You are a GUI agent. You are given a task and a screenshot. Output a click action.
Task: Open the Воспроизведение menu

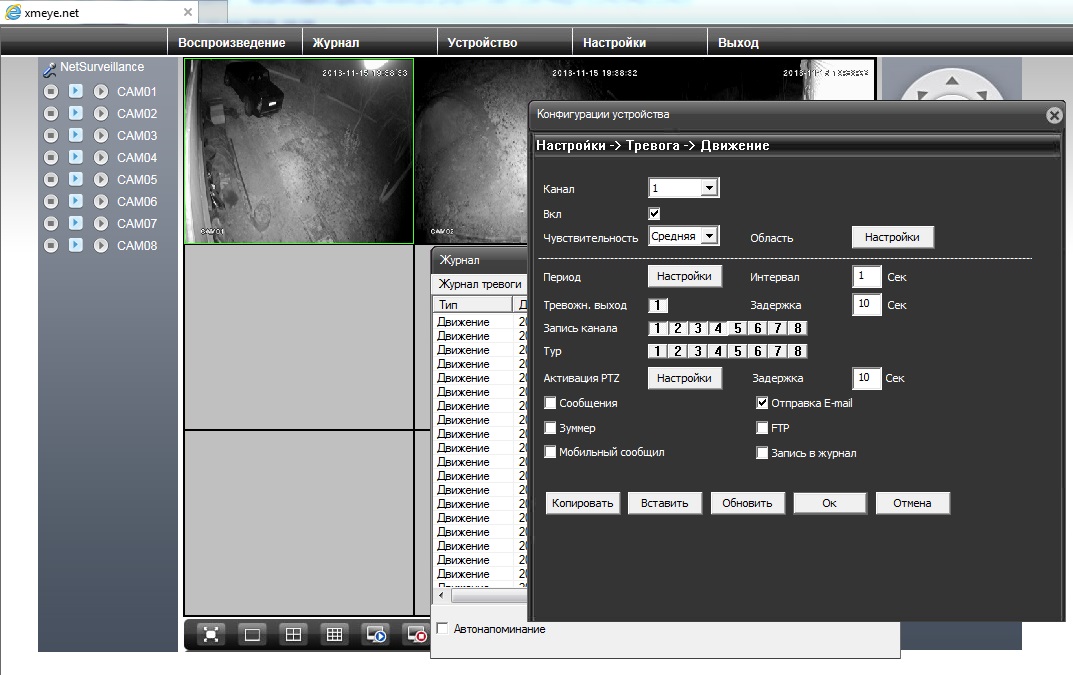(232, 43)
